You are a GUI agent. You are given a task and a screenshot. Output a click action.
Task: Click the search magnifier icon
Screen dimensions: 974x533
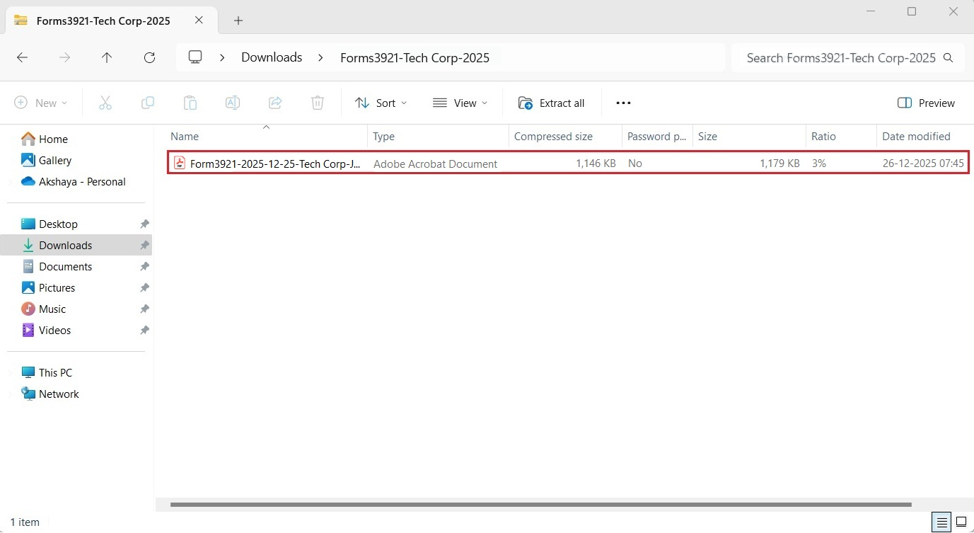[x=948, y=58]
